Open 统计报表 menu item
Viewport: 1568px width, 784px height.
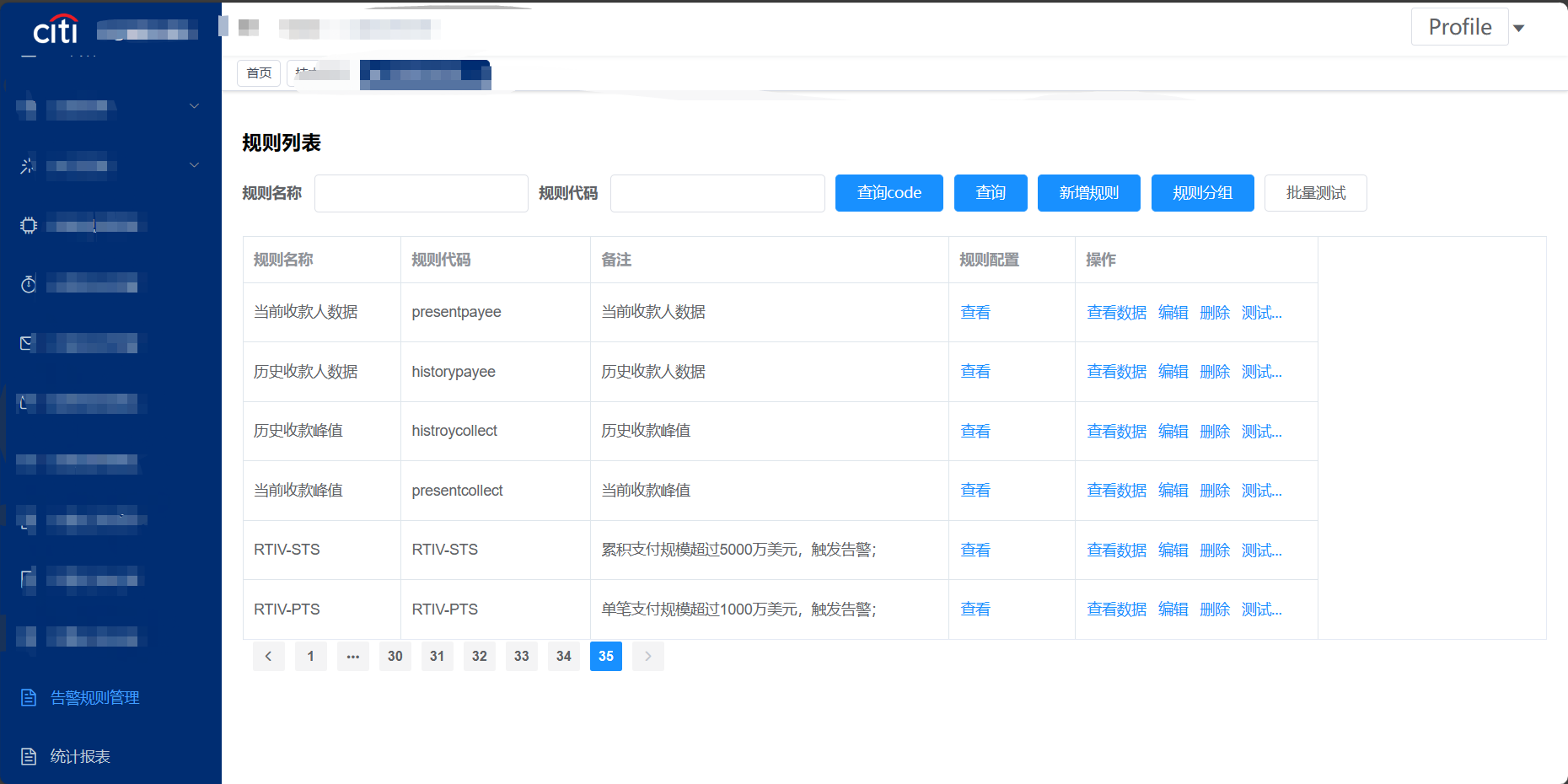click(80, 756)
